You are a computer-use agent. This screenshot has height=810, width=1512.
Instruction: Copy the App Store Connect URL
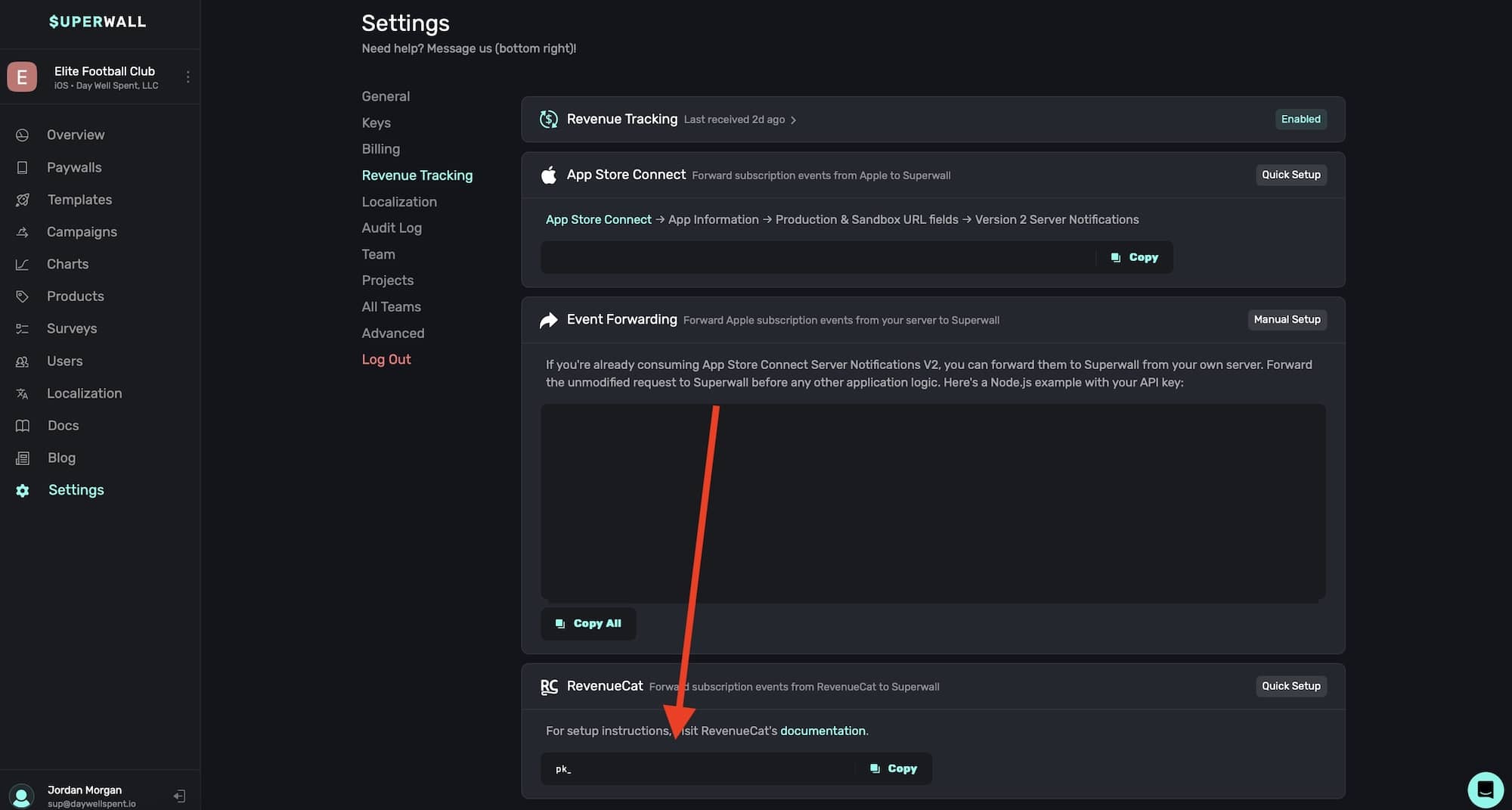tap(1134, 258)
